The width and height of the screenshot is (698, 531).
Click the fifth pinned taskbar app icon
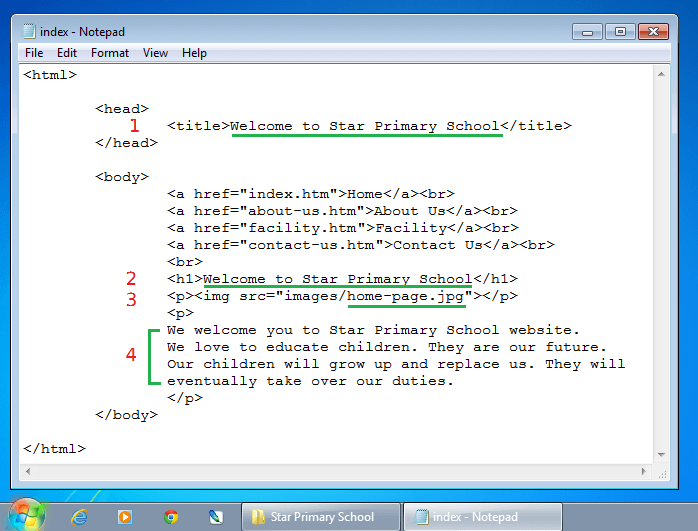click(216, 517)
